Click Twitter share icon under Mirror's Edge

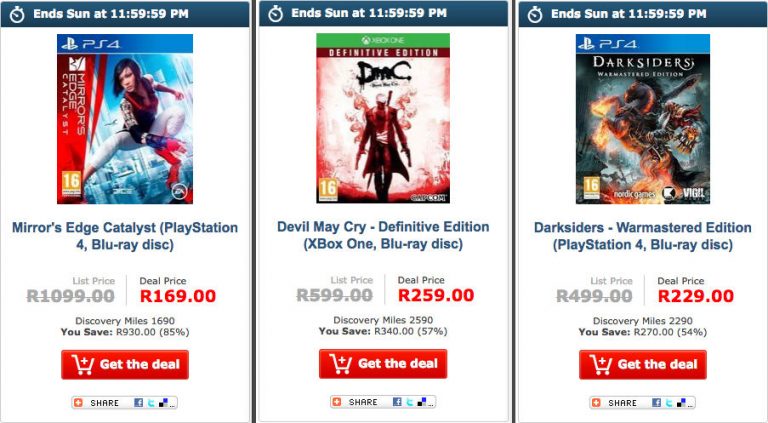(151, 402)
